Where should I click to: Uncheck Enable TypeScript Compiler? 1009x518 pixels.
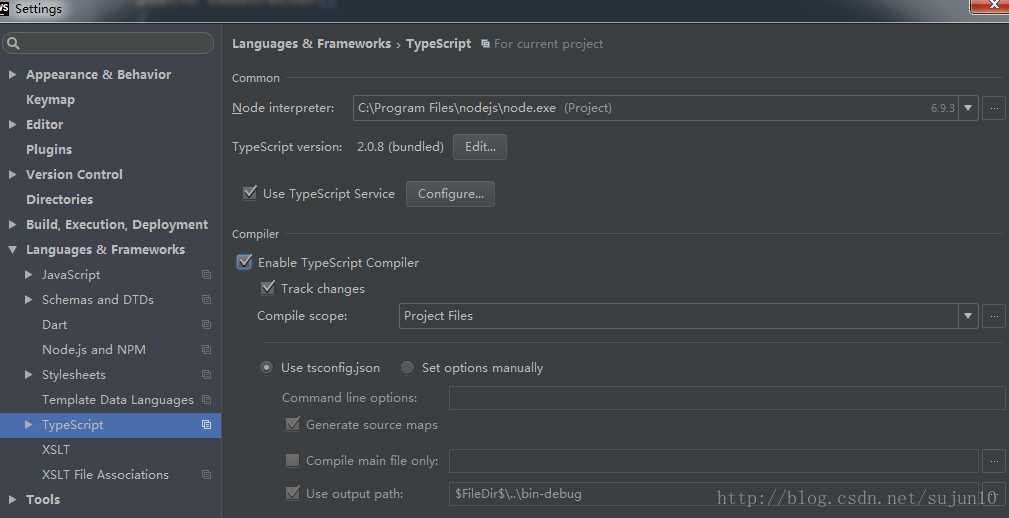point(244,262)
